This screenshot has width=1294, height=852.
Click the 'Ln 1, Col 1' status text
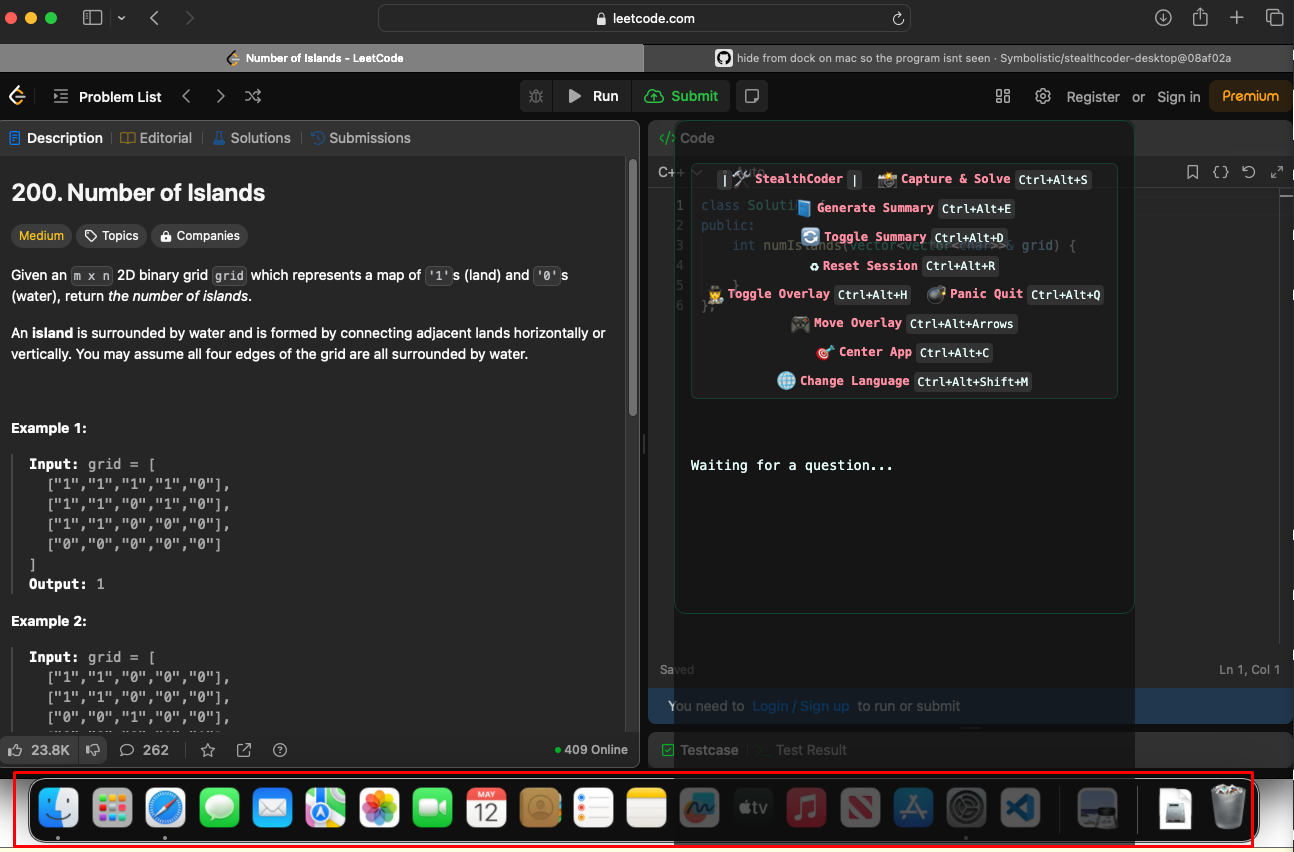pyautogui.click(x=1249, y=670)
